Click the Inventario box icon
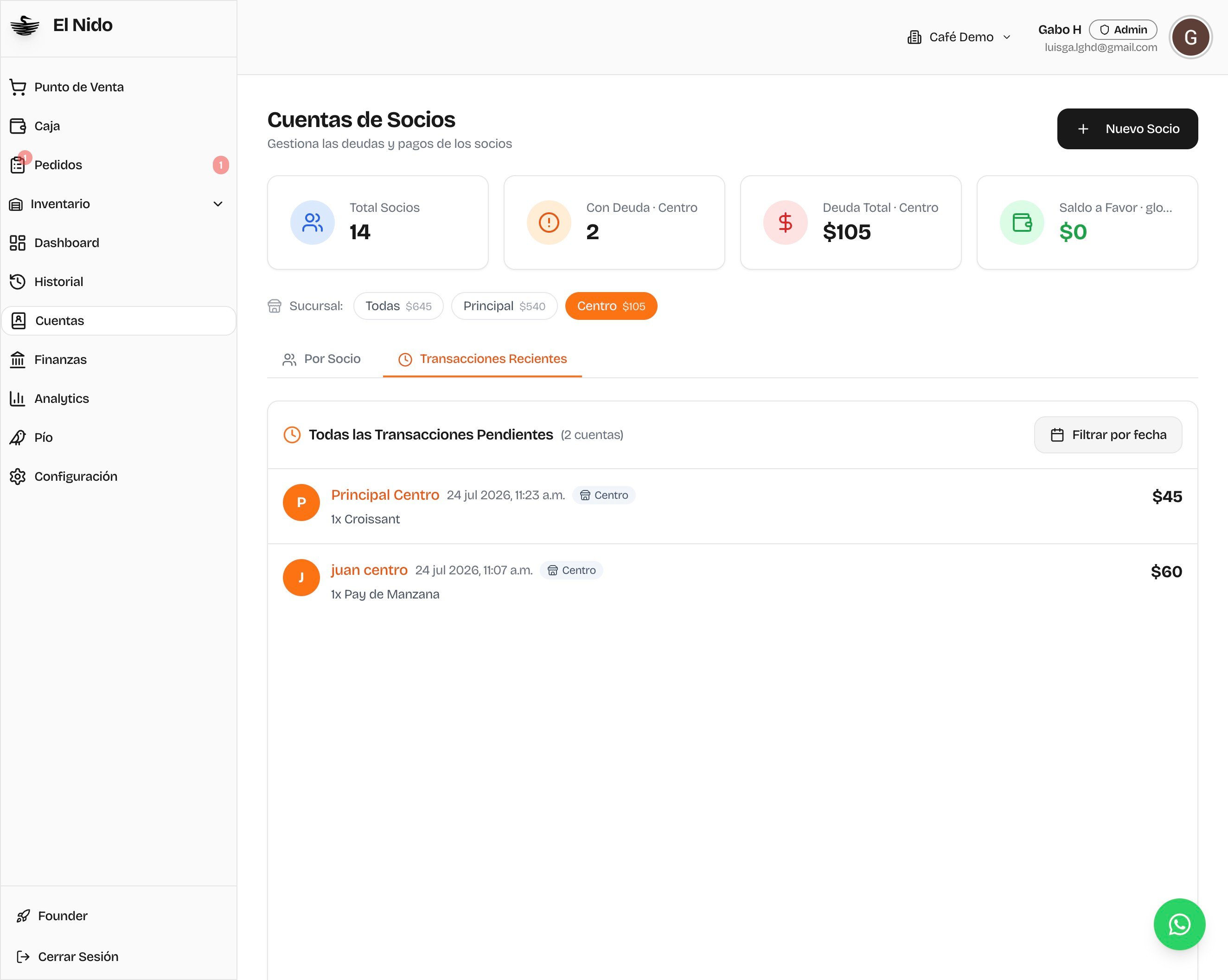The width and height of the screenshot is (1228, 980). click(16, 204)
